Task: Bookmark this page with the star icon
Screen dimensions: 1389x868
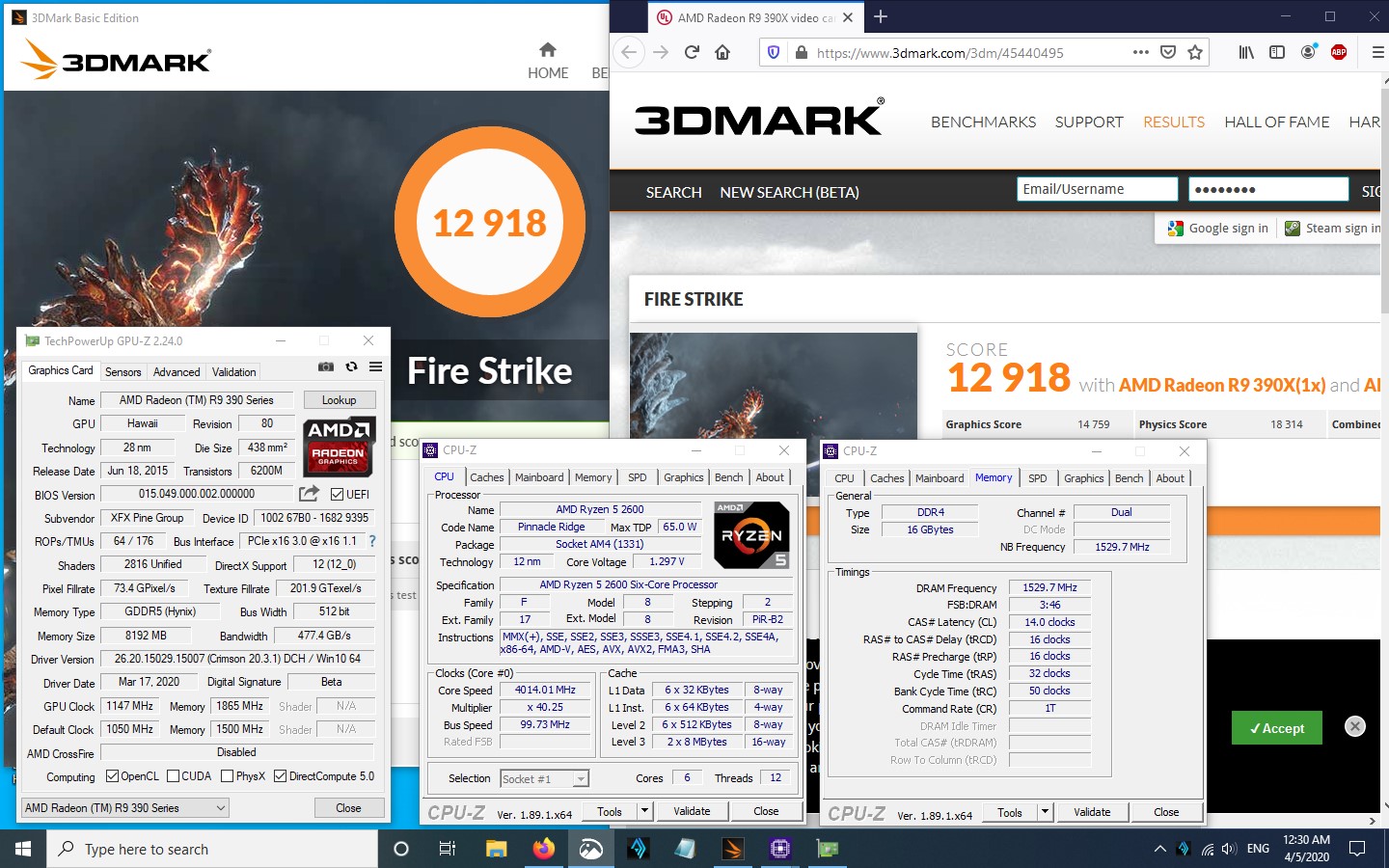Action: coord(1195,52)
